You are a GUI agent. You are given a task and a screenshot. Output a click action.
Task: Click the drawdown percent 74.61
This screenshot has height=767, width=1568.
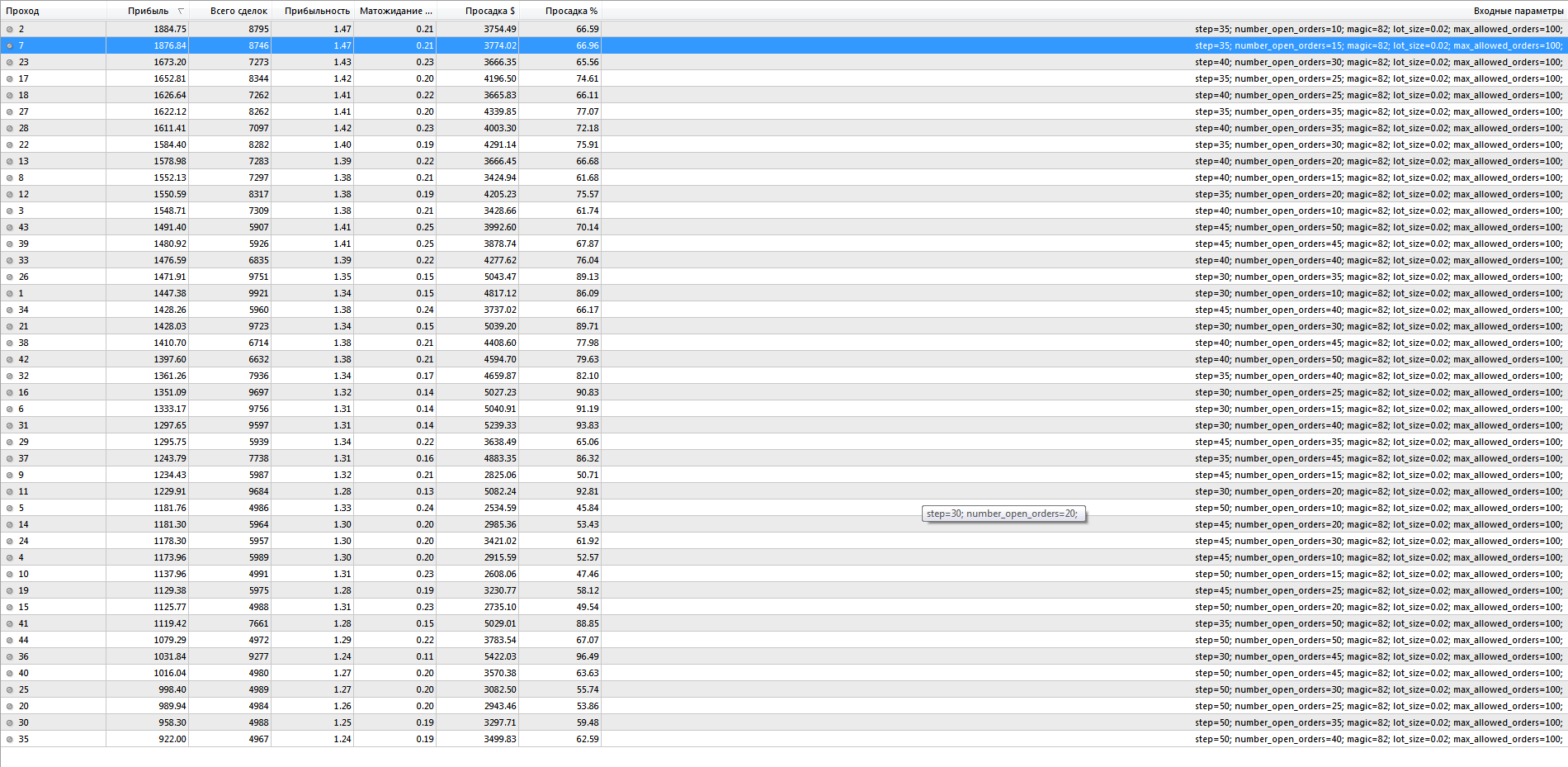pos(588,78)
